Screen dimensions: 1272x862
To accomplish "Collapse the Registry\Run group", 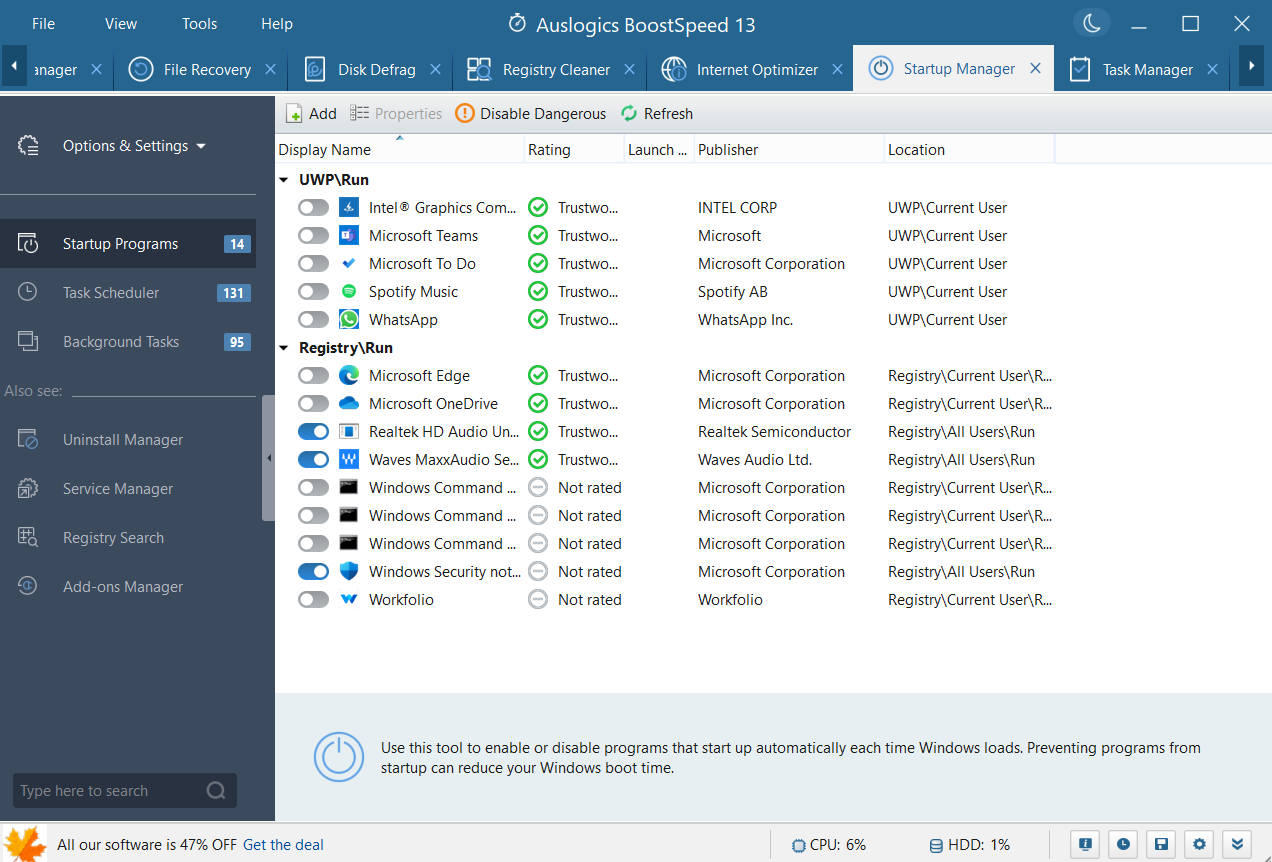I will 284,348.
